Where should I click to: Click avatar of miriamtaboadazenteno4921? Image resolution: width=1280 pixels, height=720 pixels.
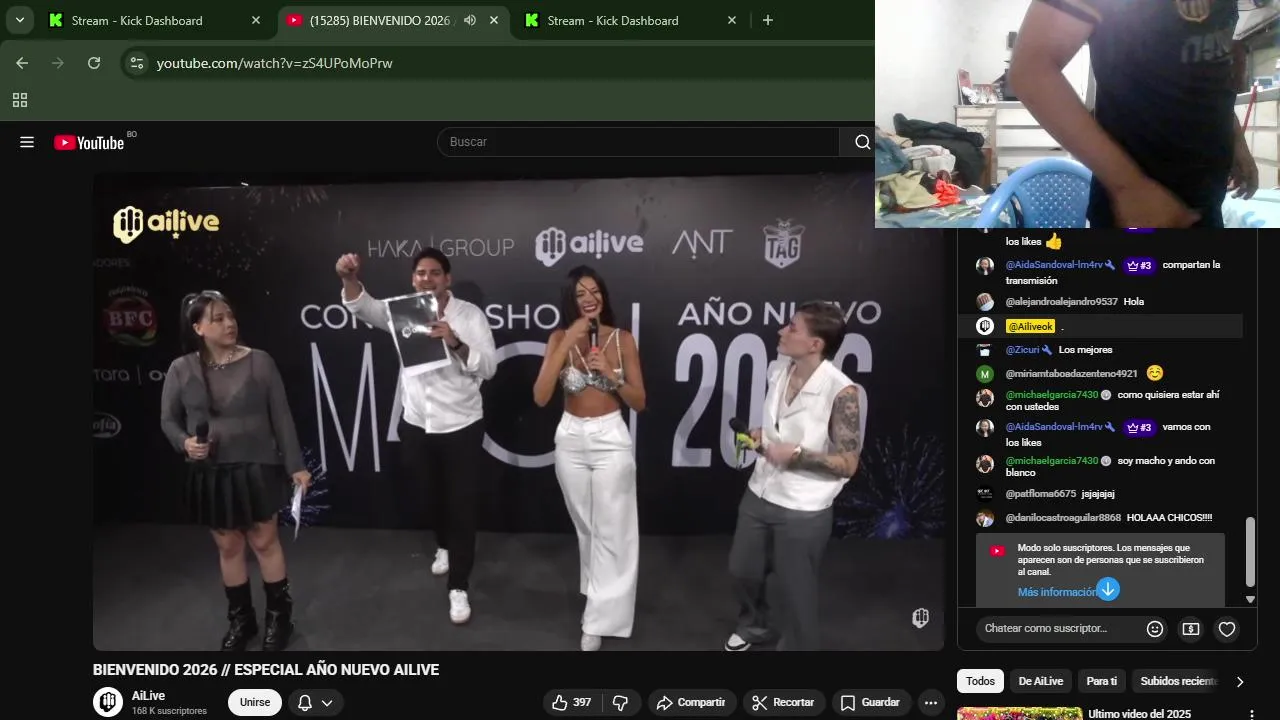[x=985, y=374]
